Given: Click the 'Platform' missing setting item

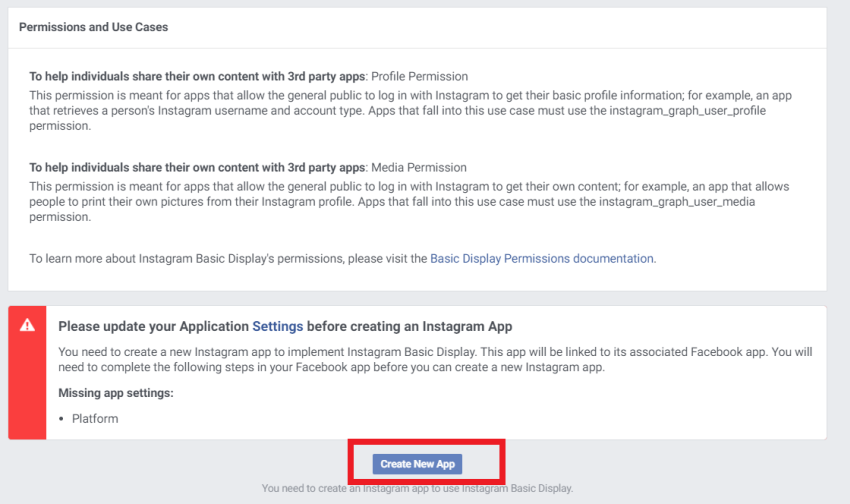Looking at the screenshot, I should coord(95,418).
